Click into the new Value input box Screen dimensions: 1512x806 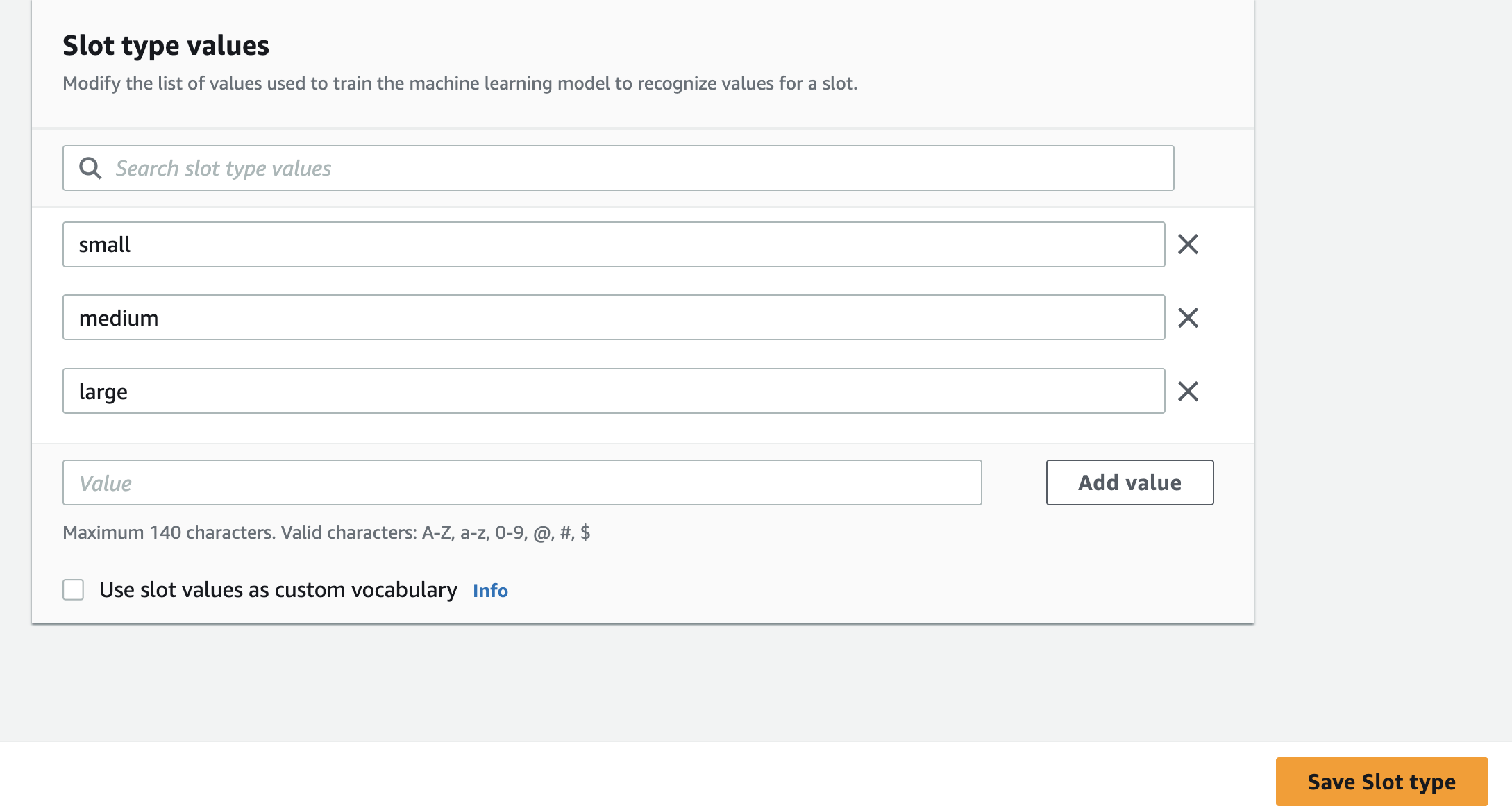522,482
